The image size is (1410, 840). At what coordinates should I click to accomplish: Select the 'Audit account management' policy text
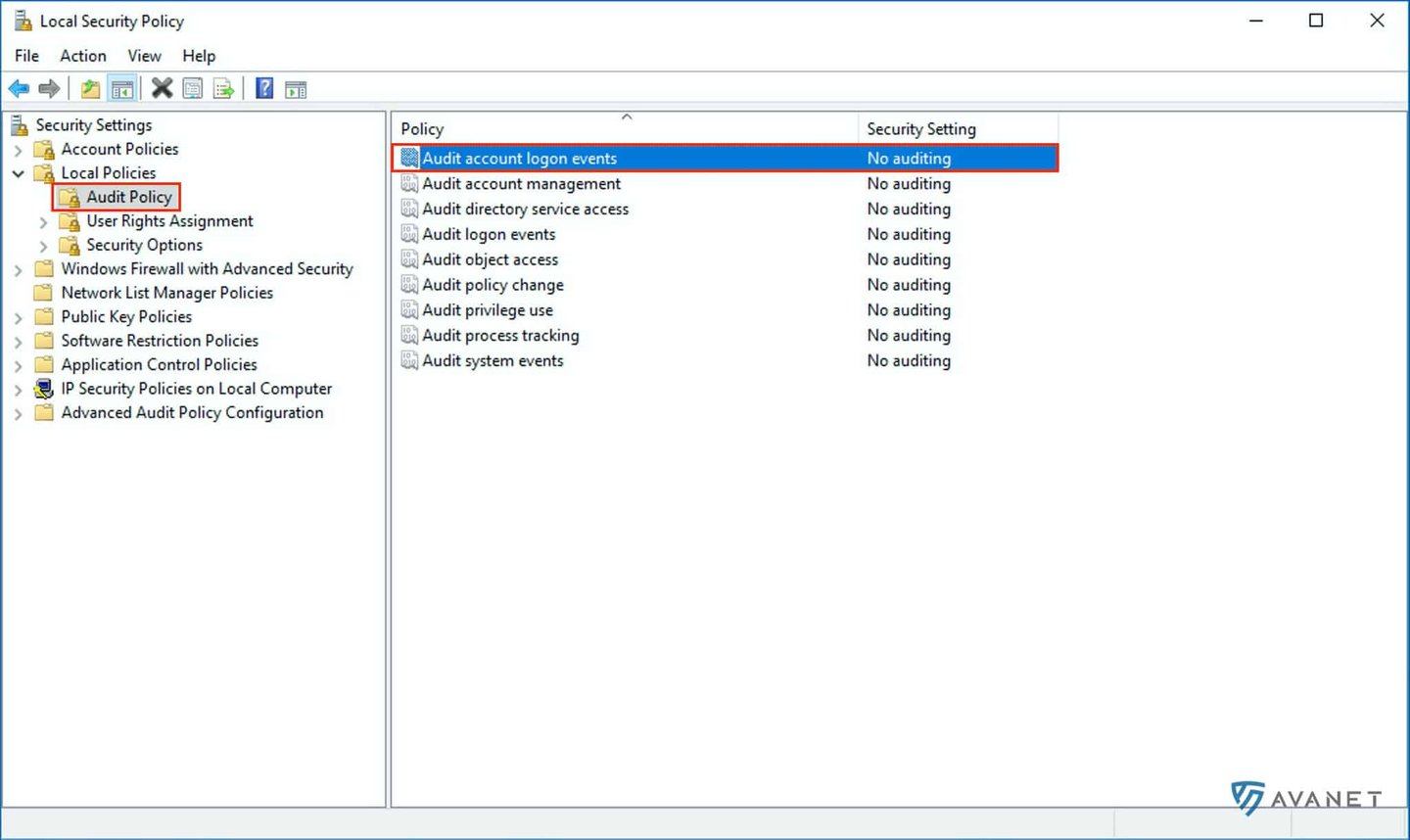(x=521, y=184)
